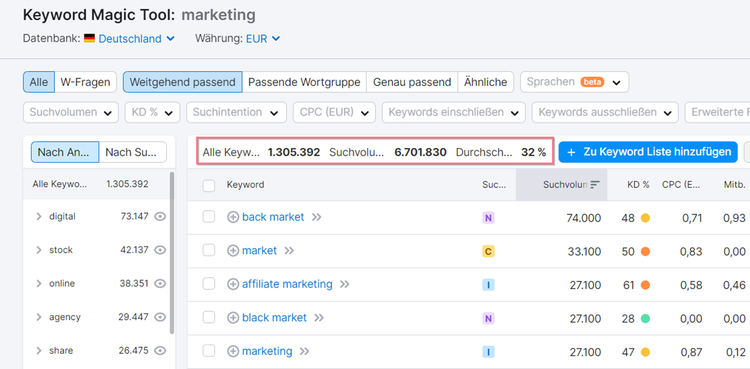Screen dimensions: 750x369
Task: Expand the stock keyword group
Action: click(39, 250)
